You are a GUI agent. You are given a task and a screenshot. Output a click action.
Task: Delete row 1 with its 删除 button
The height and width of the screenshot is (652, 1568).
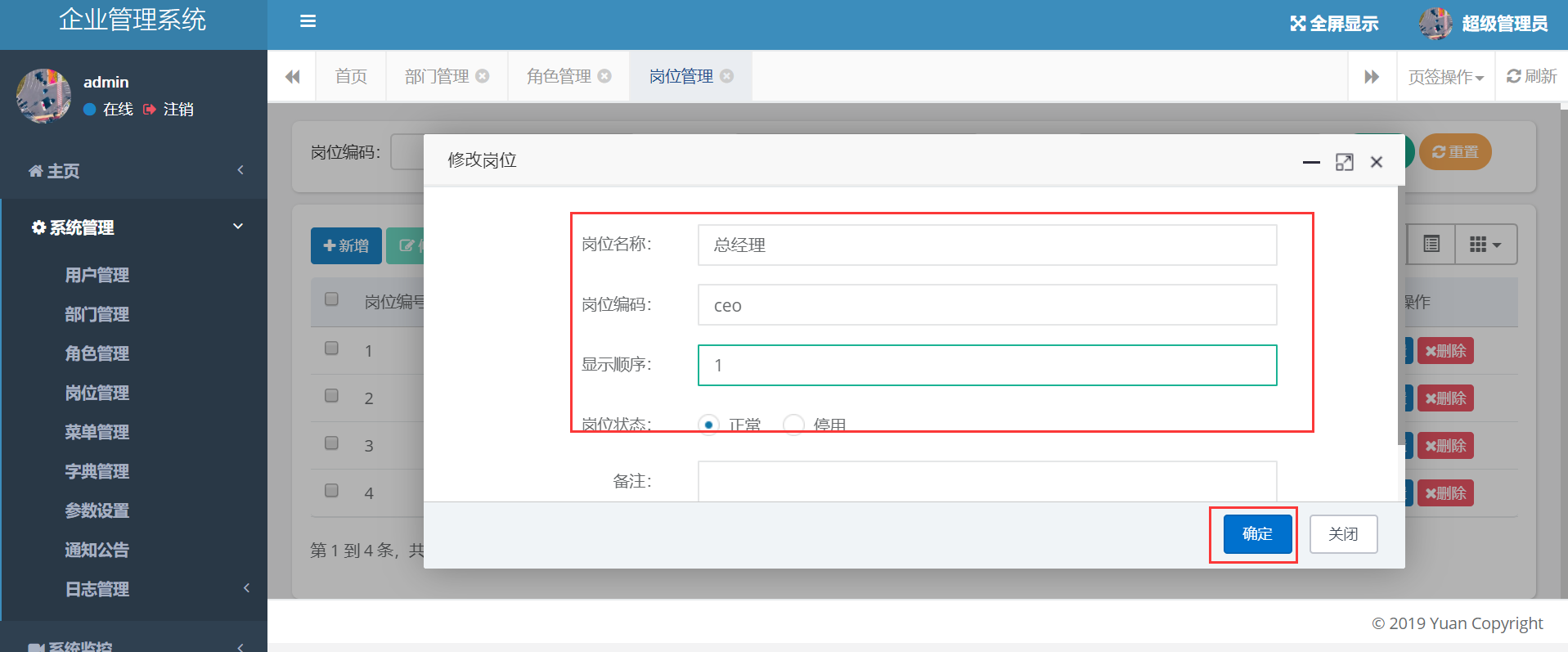pos(1445,351)
